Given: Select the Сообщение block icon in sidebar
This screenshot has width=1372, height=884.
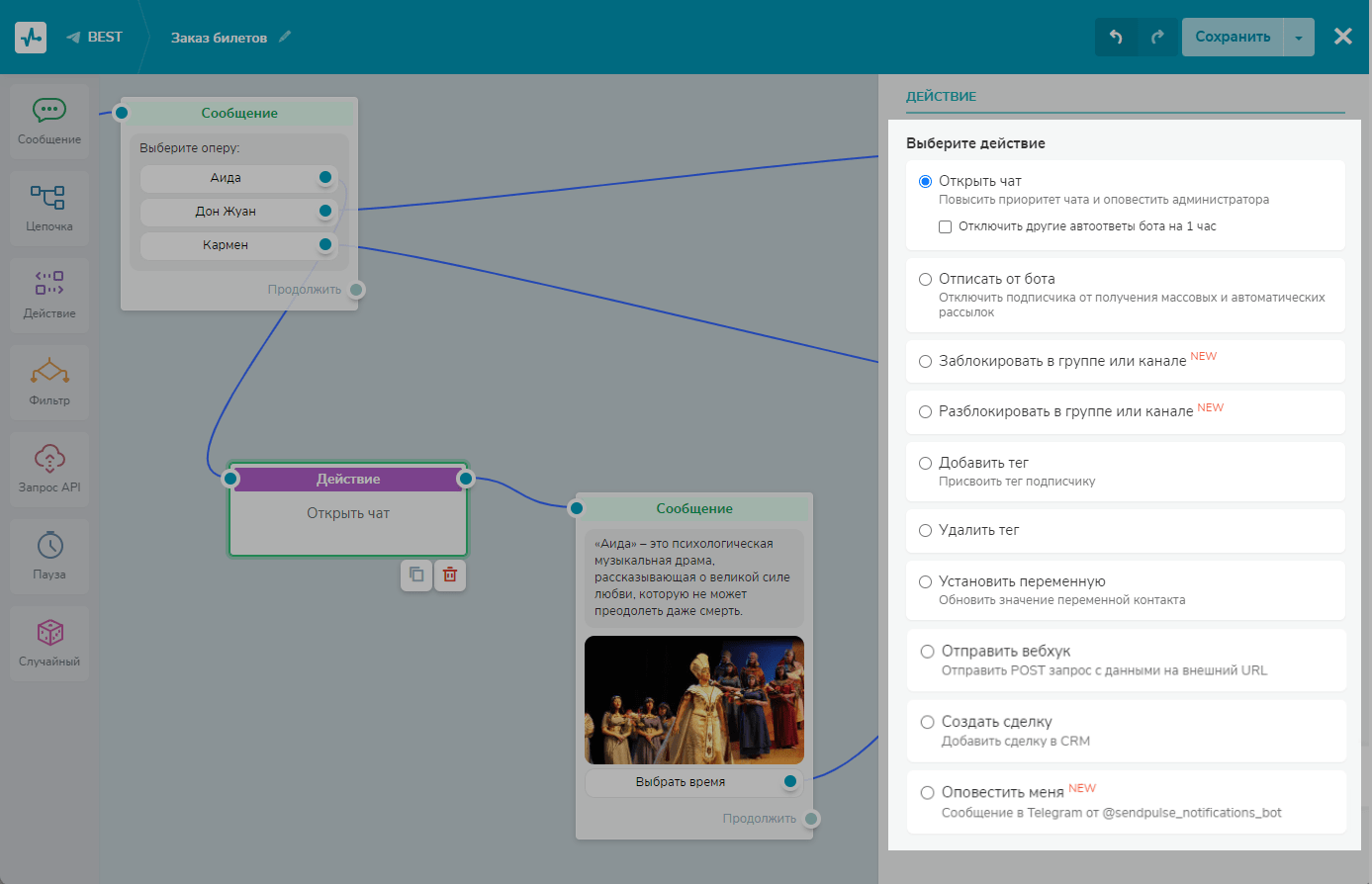Looking at the screenshot, I should [48, 111].
